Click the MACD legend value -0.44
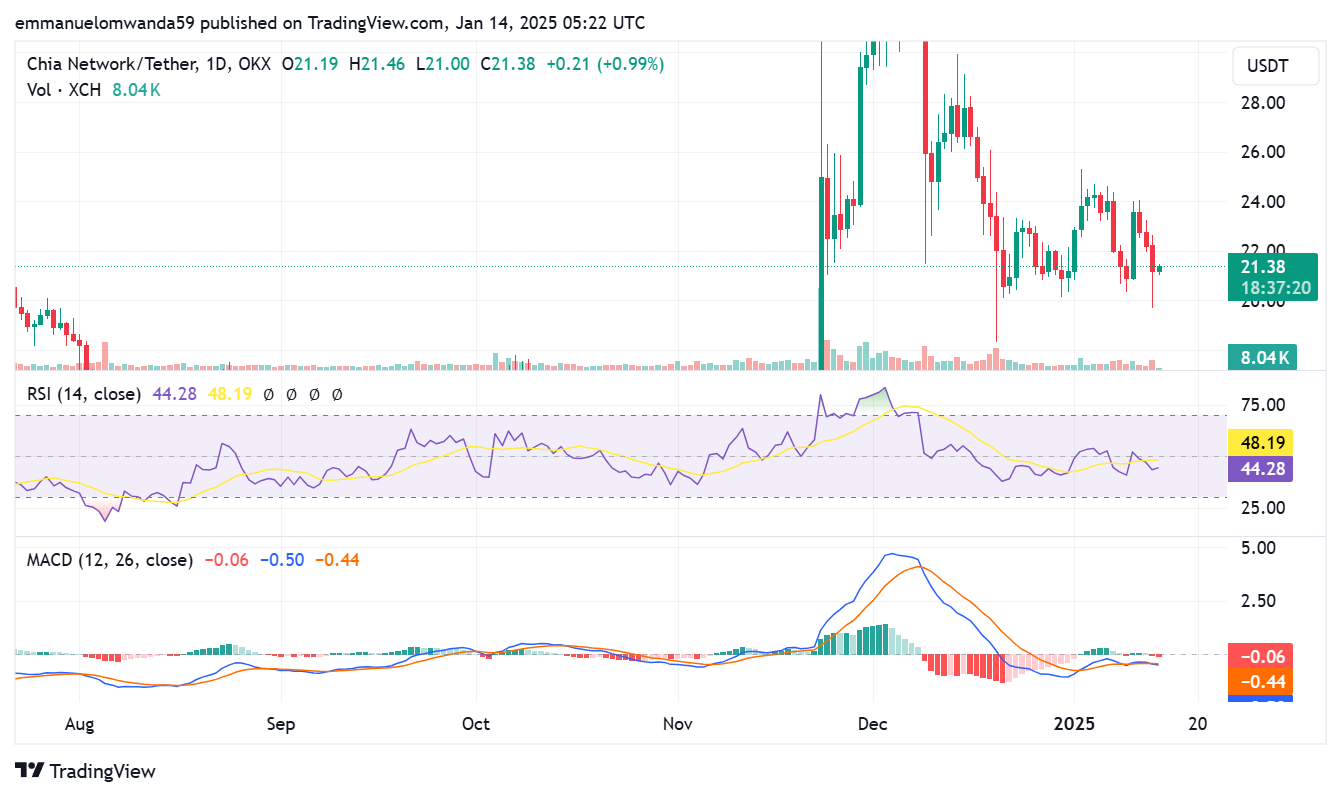The image size is (1341, 797). (x=337, y=560)
